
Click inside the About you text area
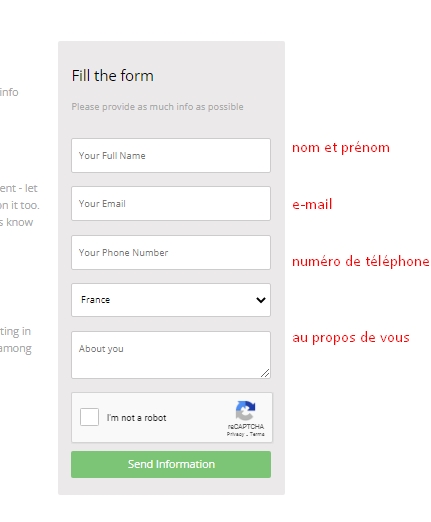coord(171,355)
